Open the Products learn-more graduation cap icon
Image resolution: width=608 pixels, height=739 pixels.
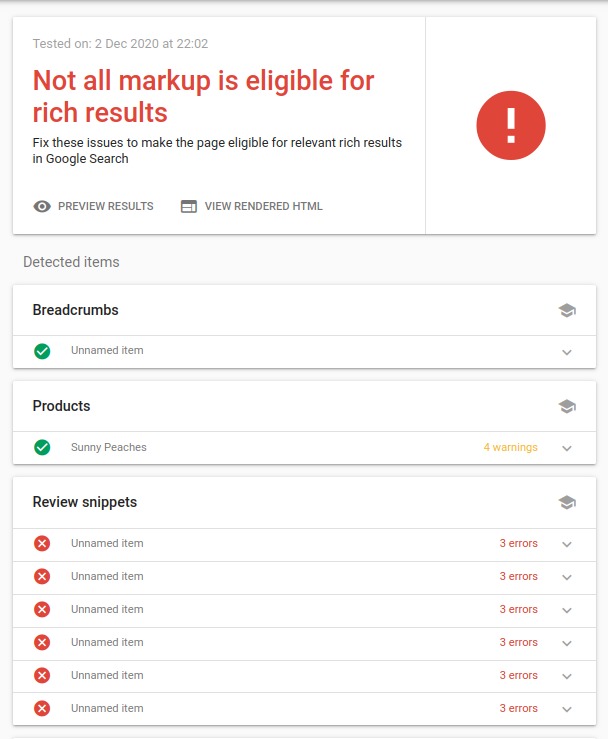[567, 406]
